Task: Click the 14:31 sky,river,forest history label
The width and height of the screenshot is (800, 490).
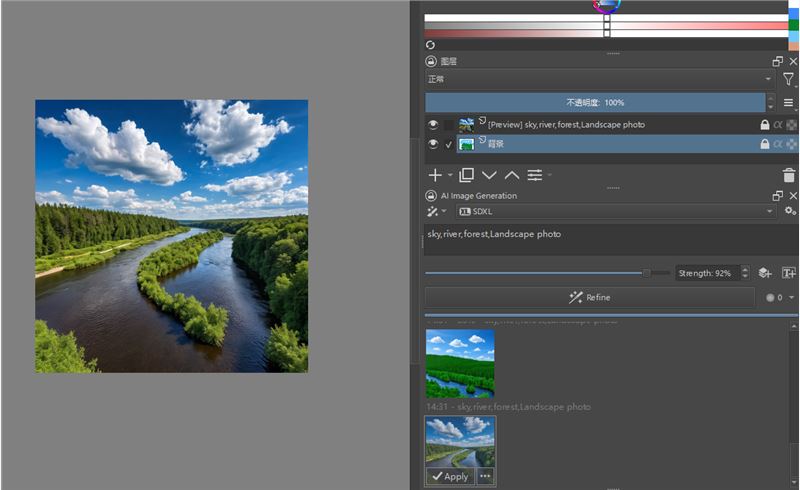Action: point(508,407)
